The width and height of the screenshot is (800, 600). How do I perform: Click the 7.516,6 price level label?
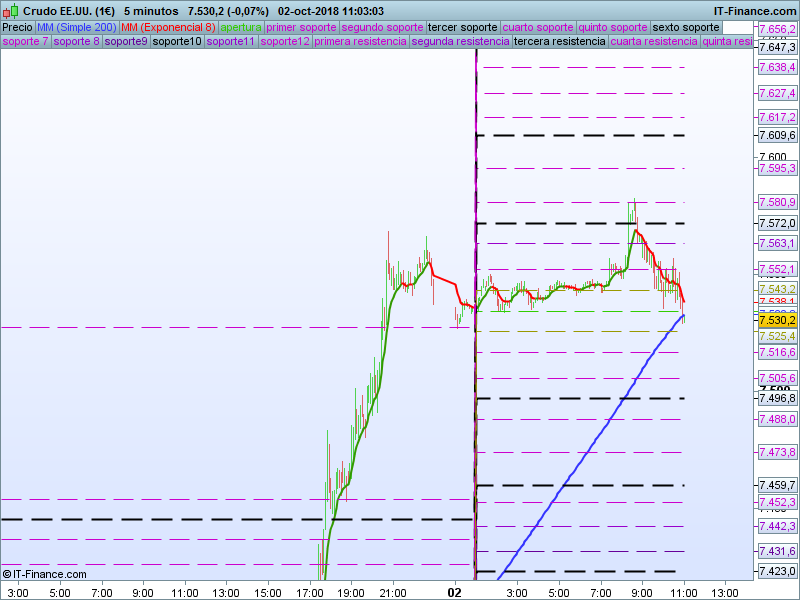pos(777,353)
